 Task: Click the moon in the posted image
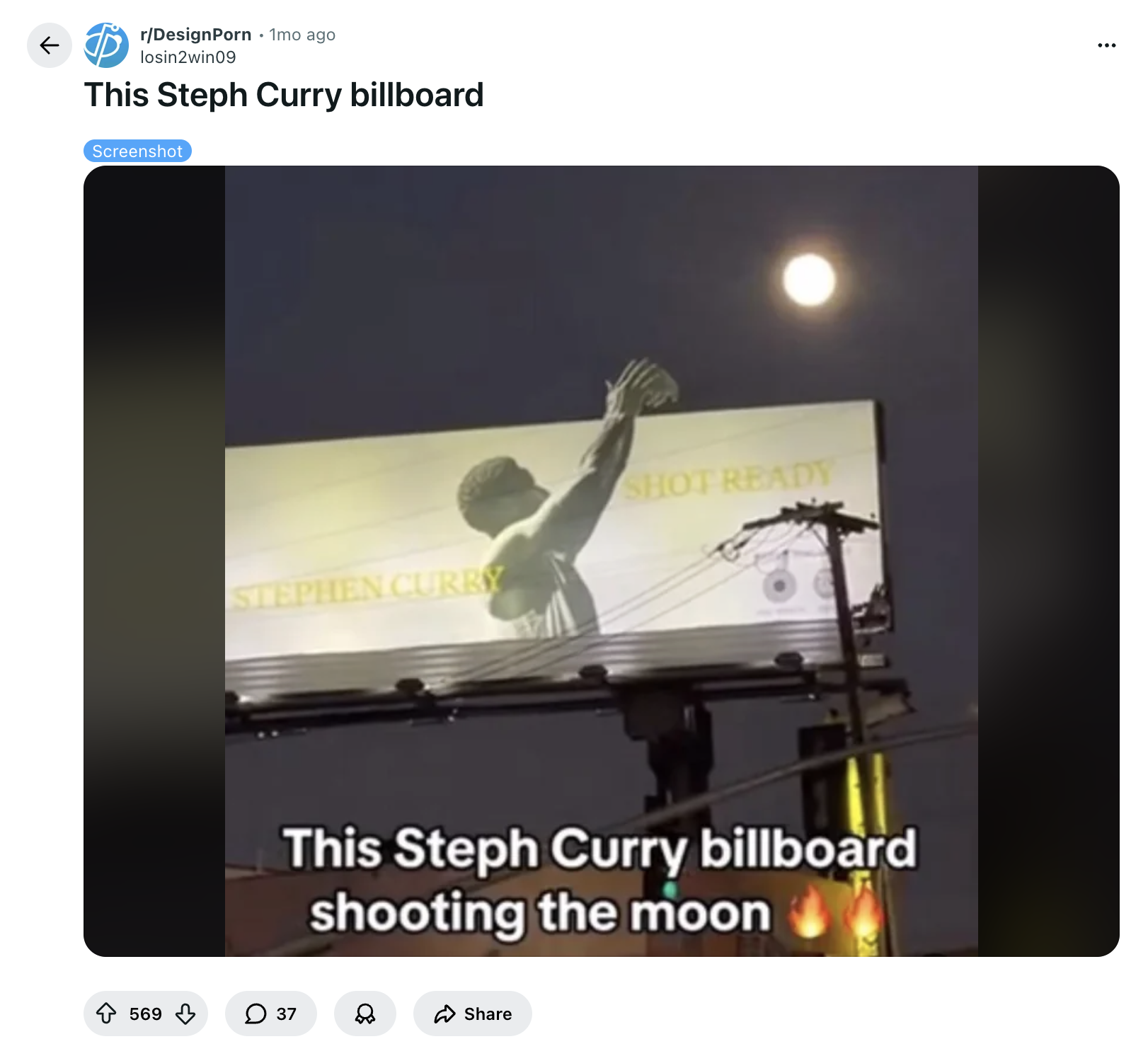809,280
